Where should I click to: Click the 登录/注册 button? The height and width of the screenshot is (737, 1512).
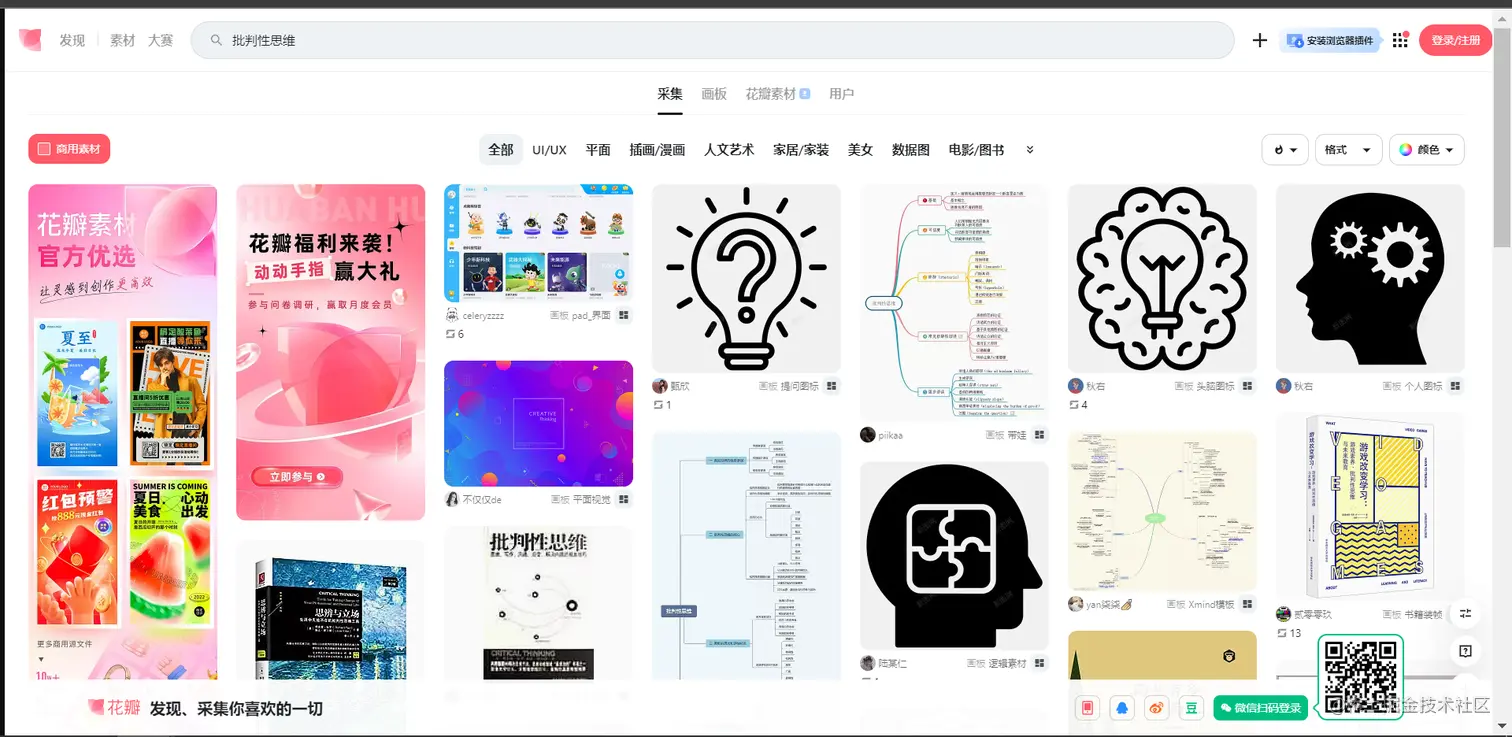tap(1455, 40)
